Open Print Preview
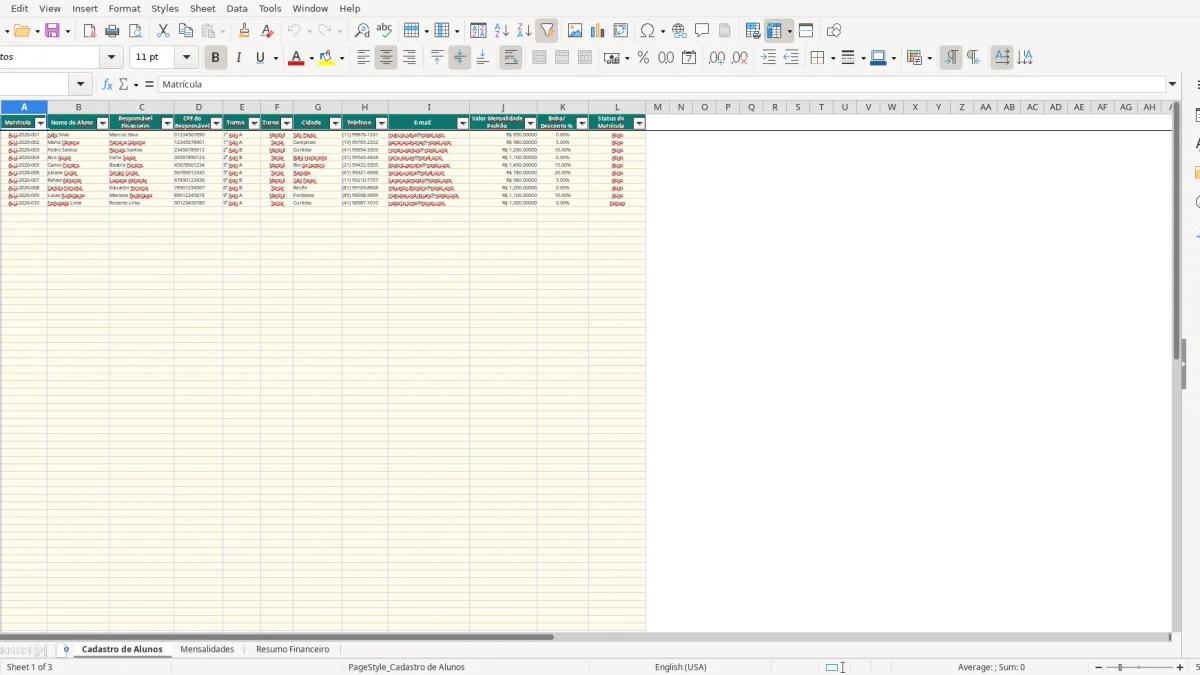This screenshot has width=1200, height=675. (x=135, y=31)
